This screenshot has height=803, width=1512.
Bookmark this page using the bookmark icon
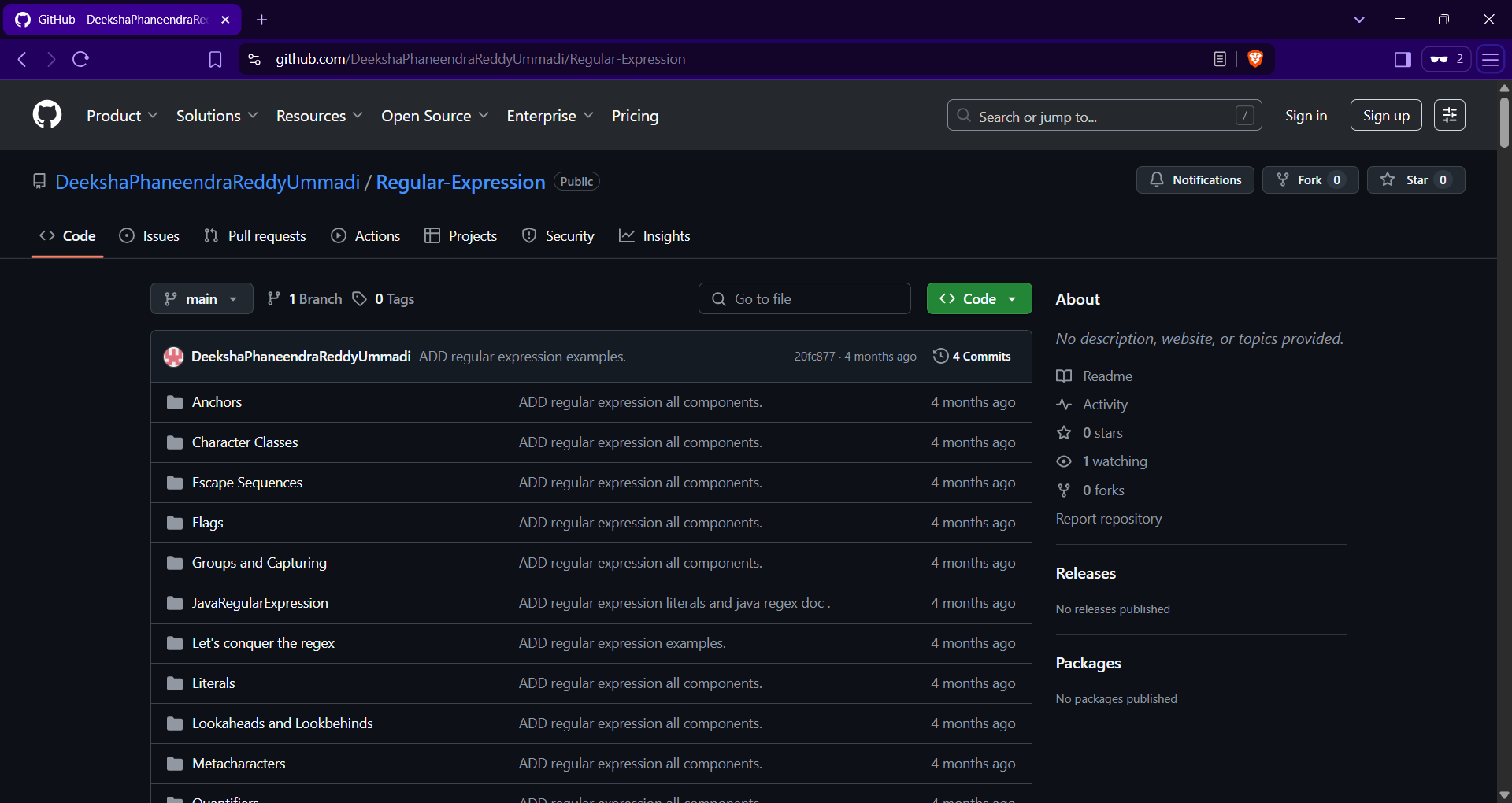[x=215, y=59]
